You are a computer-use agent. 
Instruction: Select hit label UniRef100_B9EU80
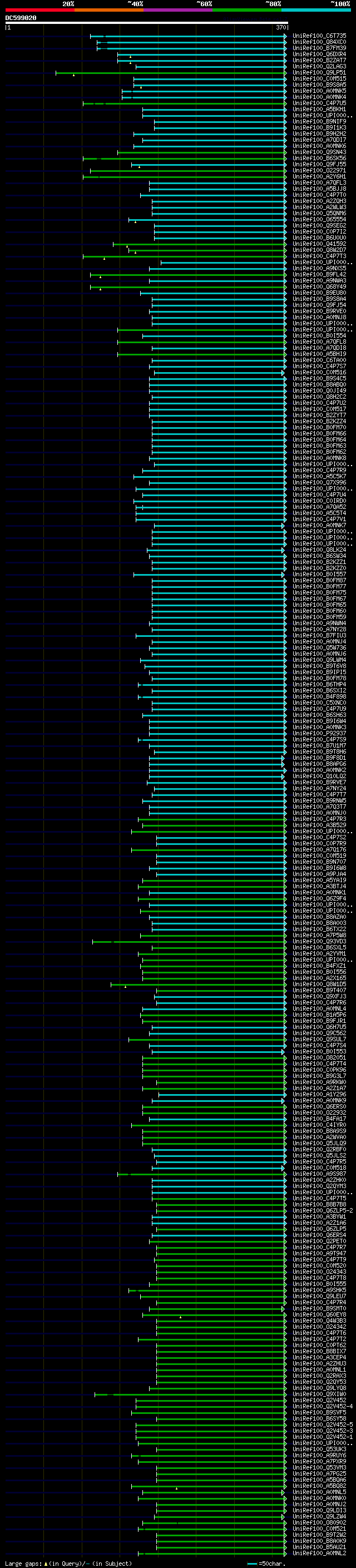pyautogui.click(x=319, y=293)
